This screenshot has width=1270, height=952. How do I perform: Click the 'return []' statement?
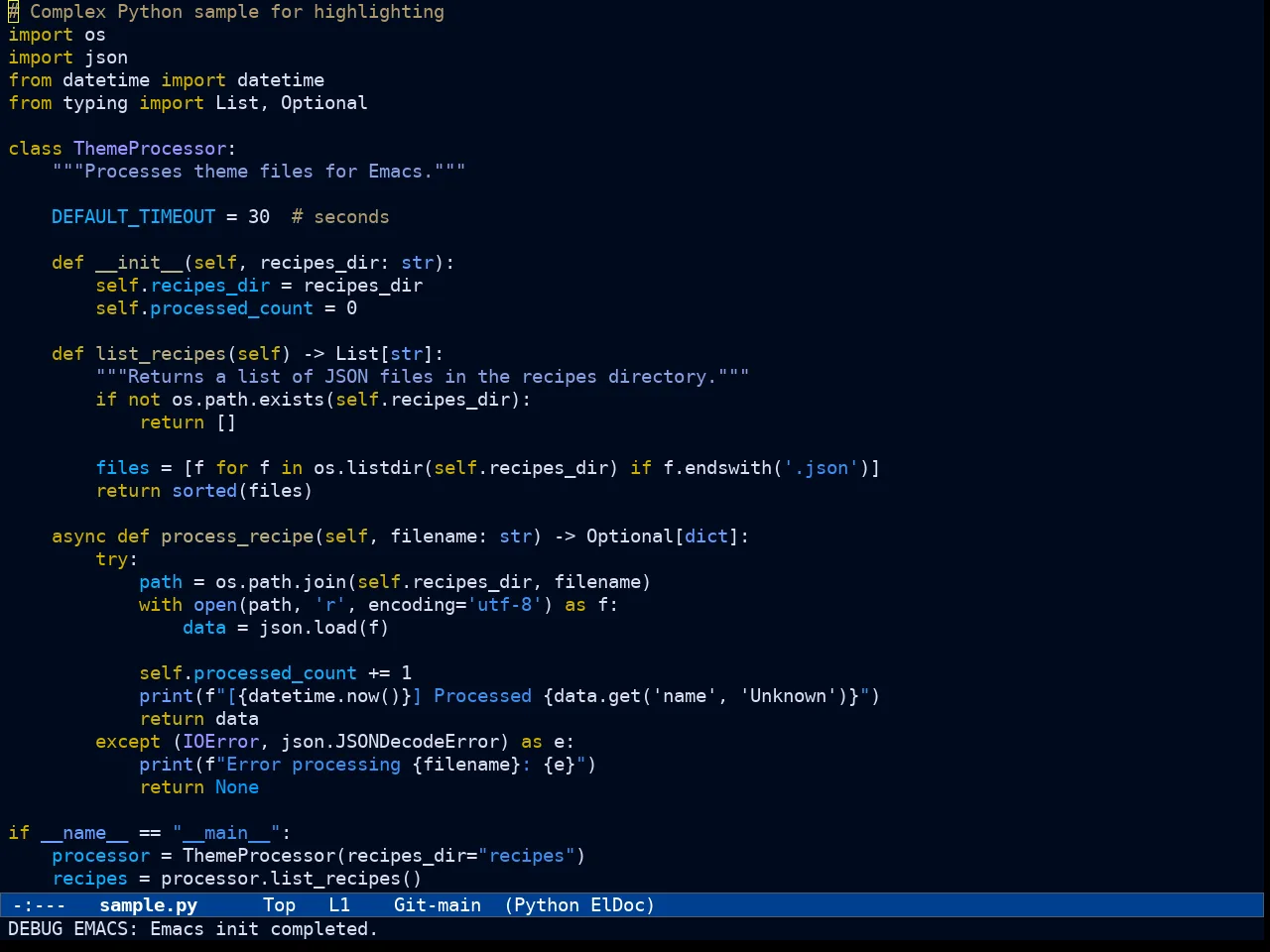point(188,422)
